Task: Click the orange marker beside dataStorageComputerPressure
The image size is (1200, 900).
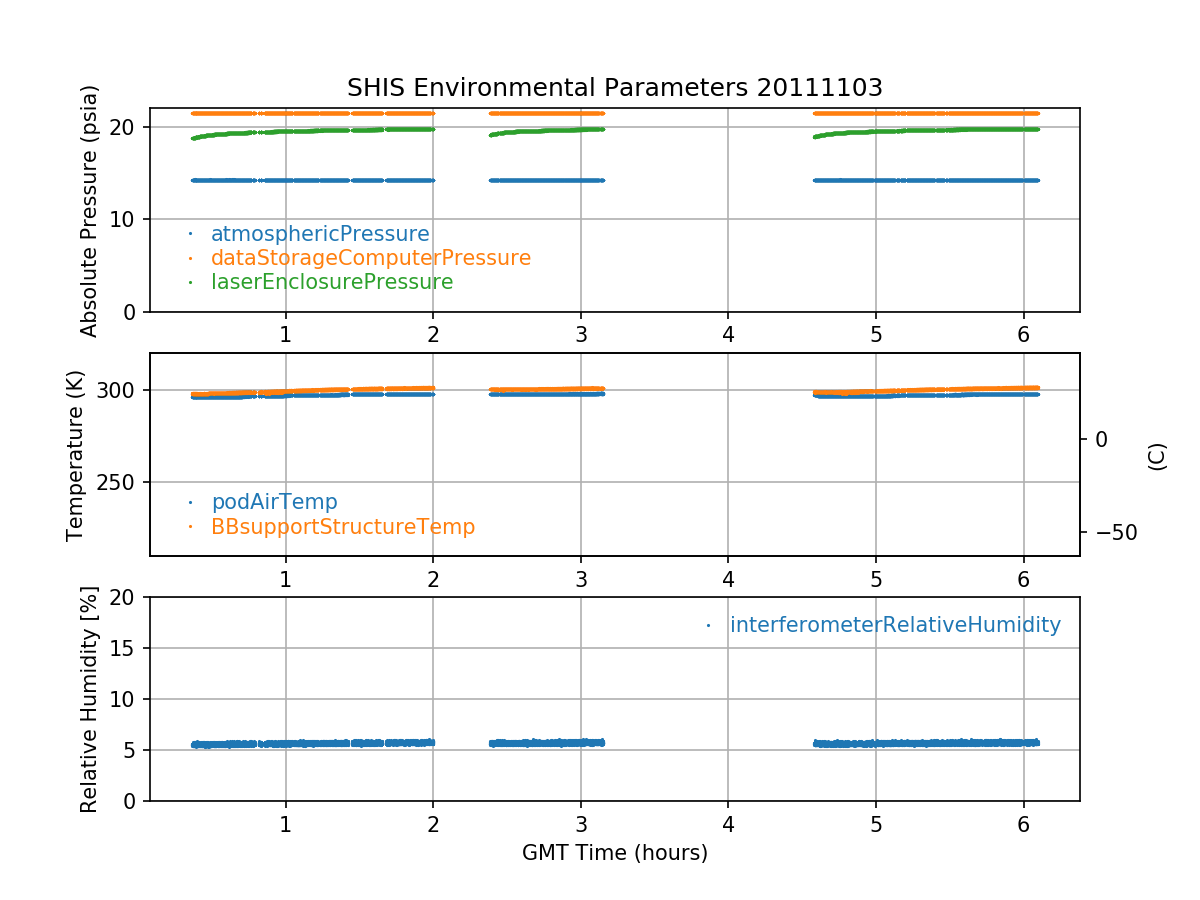Action: point(190,258)
